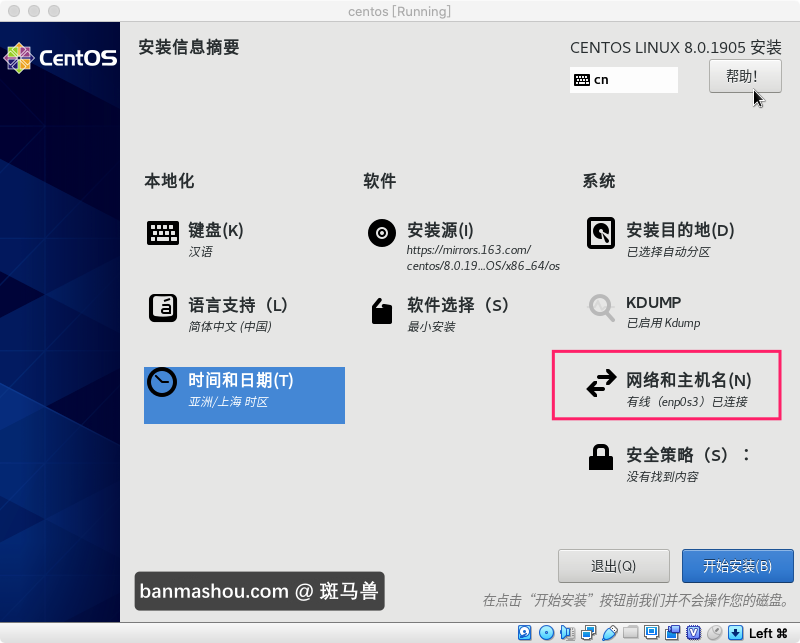Click the 汉语 keyboard layout text
The image size is (800, 643).
[x=201, y=252]
